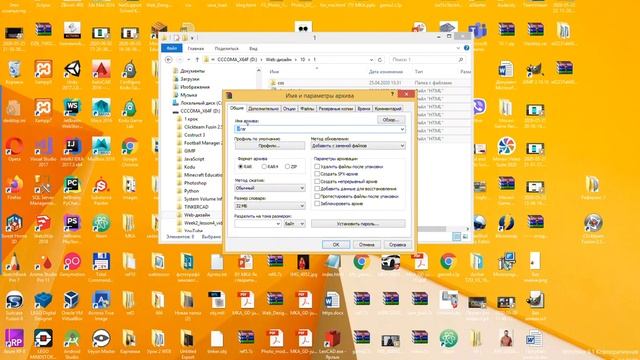Switch to the 'Резервные копии' tab
This screenshot has width=640, height=360.
coord(336,109)
